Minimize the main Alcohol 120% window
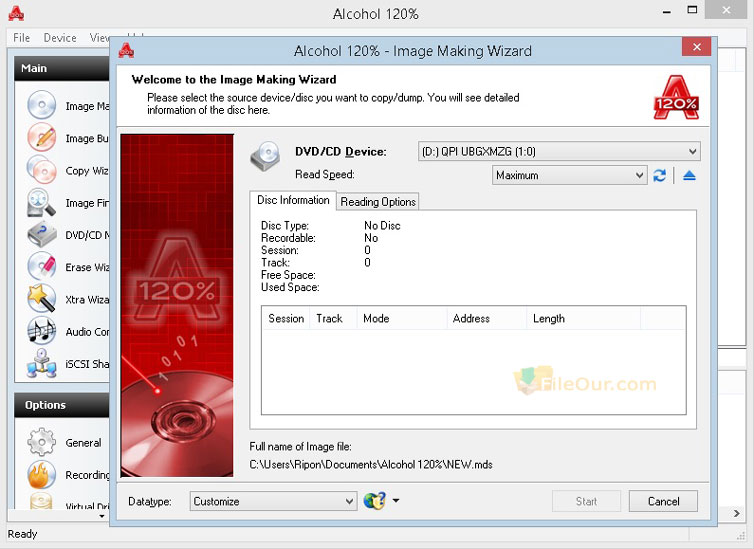 (666, 12)
